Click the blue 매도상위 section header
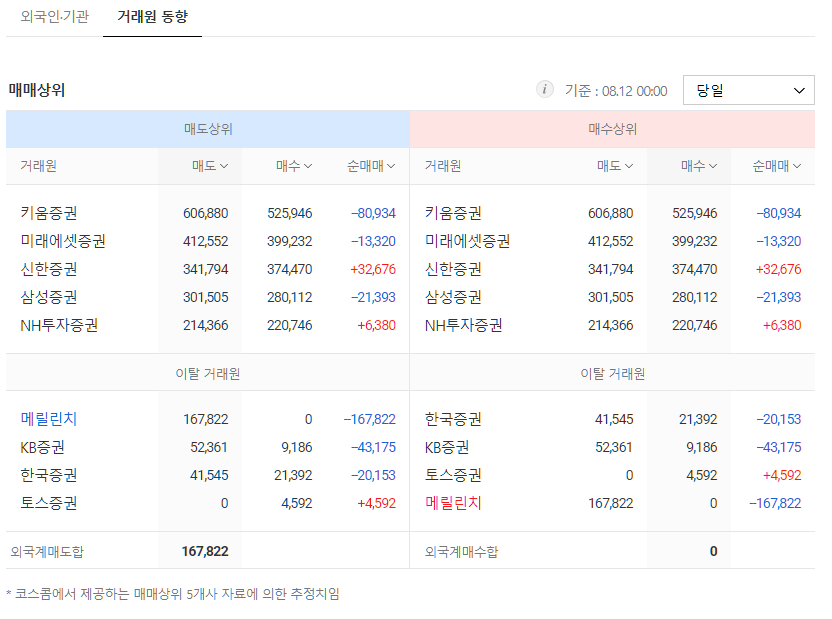Image resolution: width=832 pixels, height=619 pixels. (x=207, y=129)
